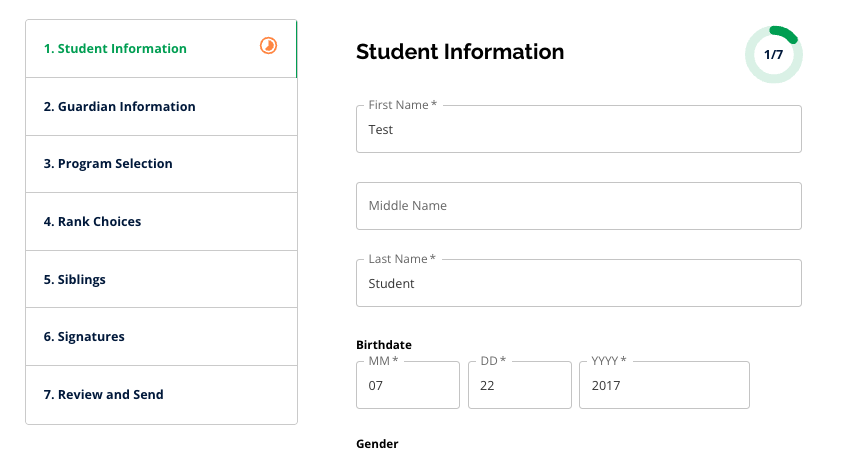Click the First Name * floating label
This screenshot has height=450, width=853.
[403, 105]
